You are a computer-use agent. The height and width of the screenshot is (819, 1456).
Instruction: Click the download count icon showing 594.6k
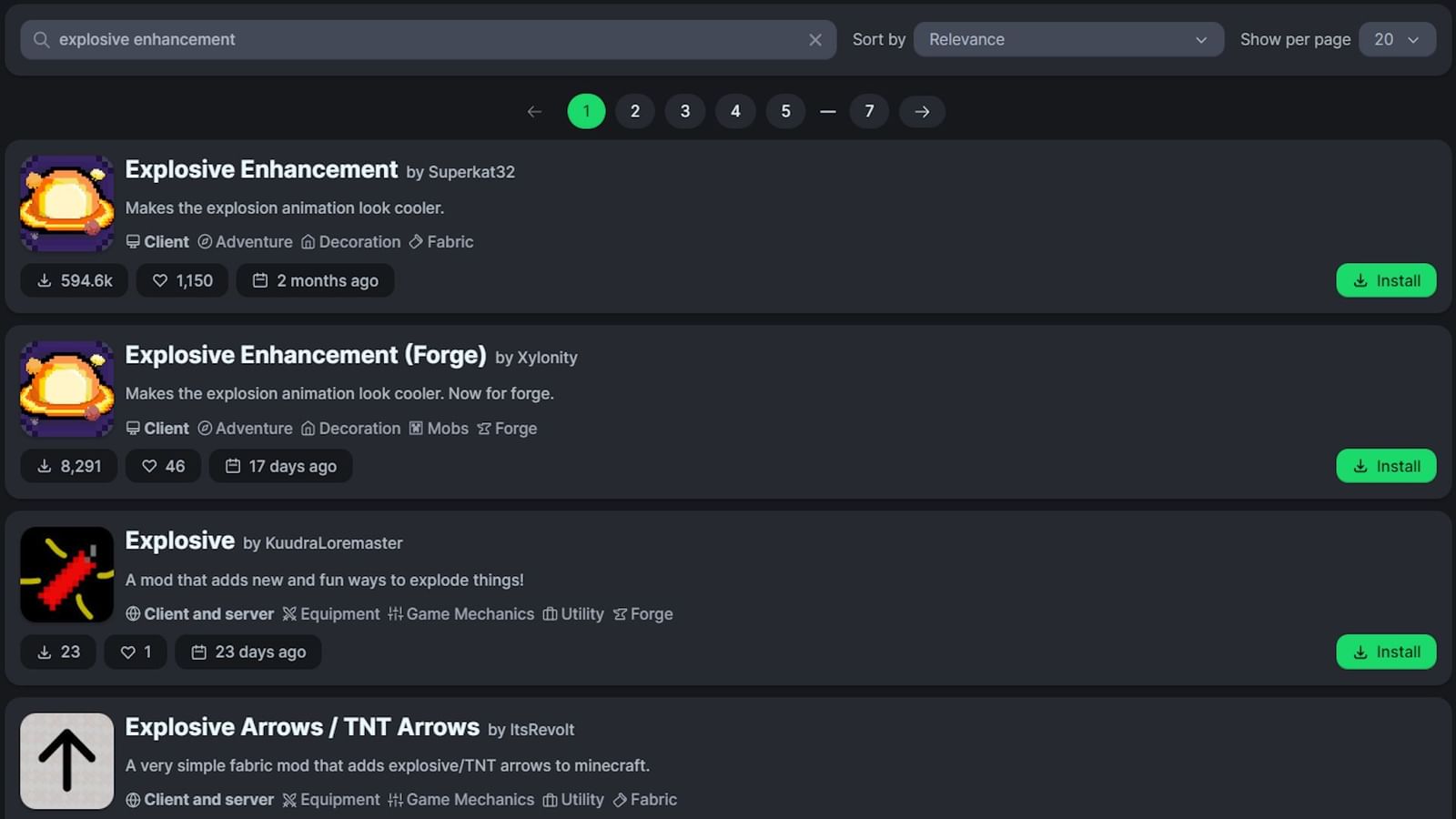point(44,280)
